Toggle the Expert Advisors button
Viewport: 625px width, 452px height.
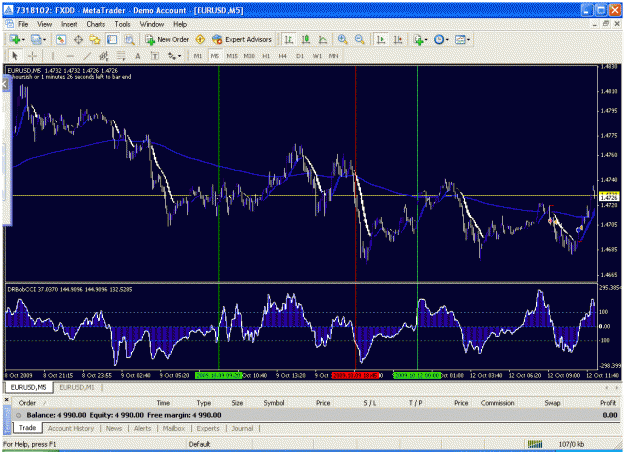pyautogui.click(x=242, y=39)
